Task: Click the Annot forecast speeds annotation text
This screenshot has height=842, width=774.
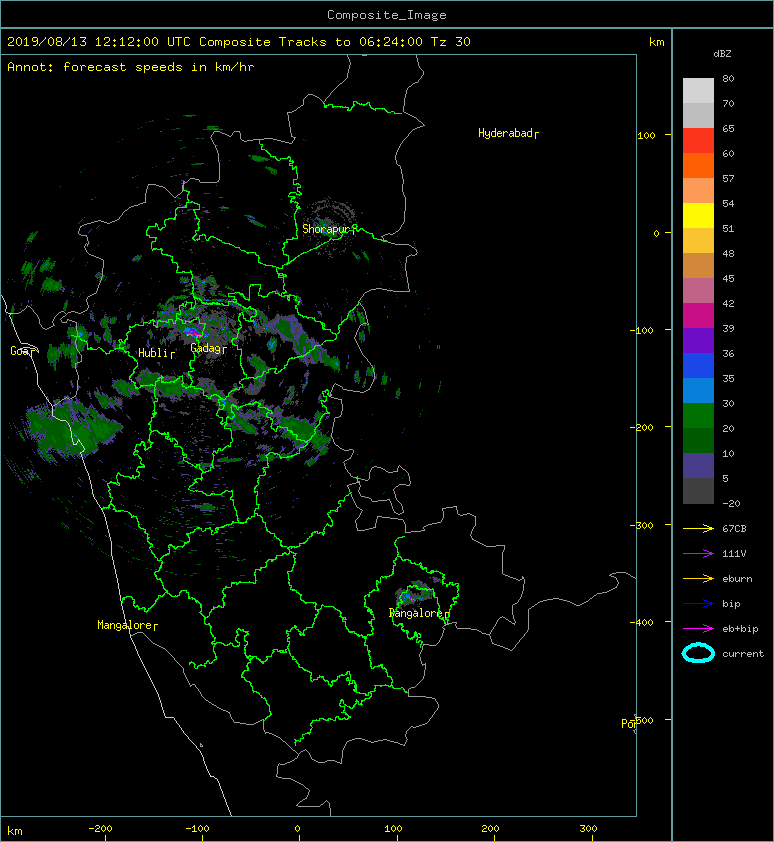Action: [131, 67]
